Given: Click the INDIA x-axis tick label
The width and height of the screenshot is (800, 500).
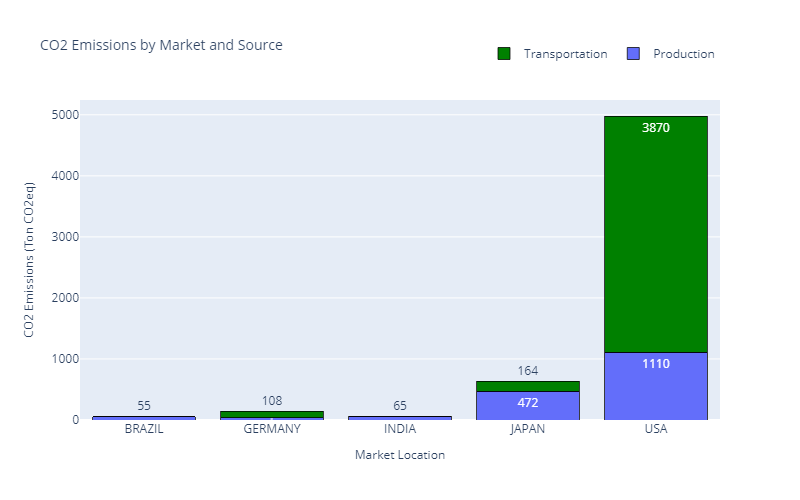Looking at the screenshot, I should click(x=400, y=429).
